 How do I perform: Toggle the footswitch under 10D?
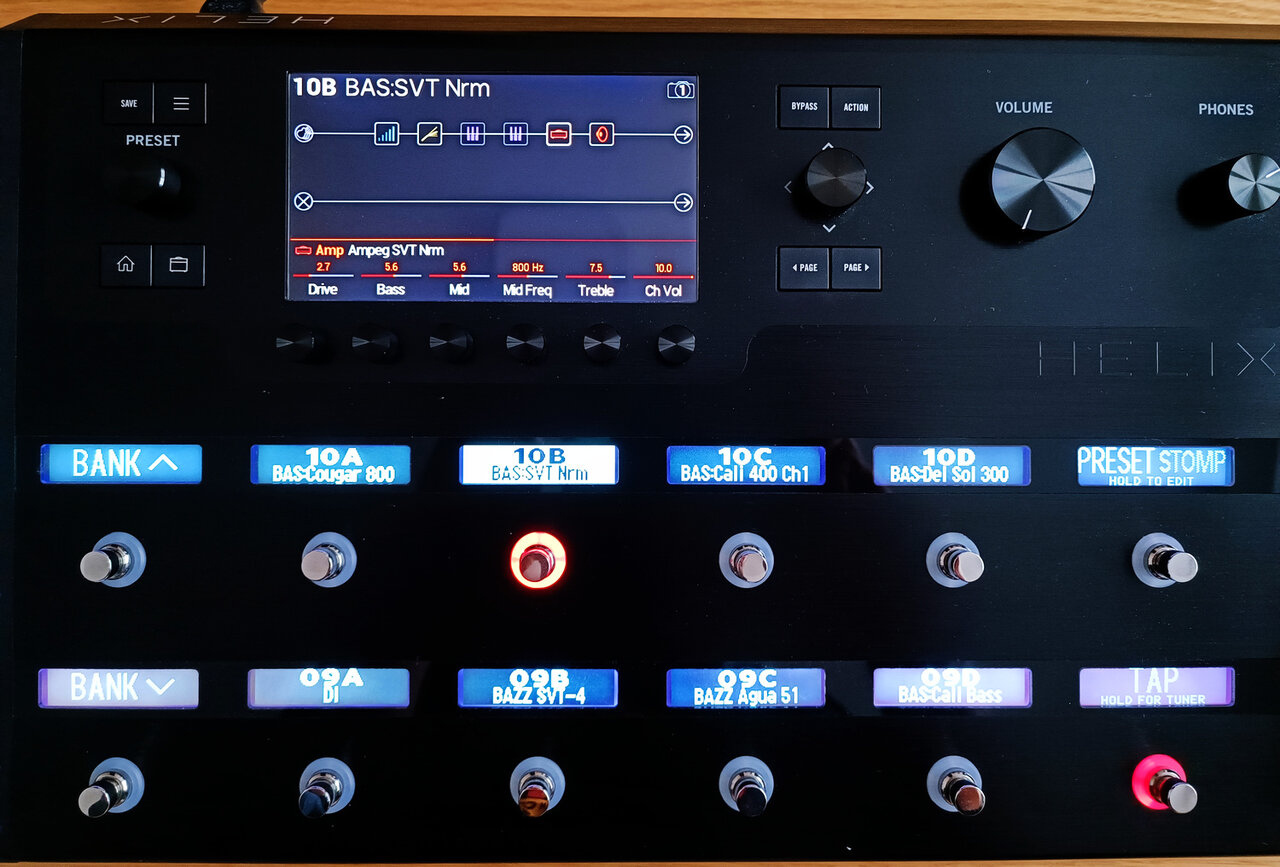point(955,561)
